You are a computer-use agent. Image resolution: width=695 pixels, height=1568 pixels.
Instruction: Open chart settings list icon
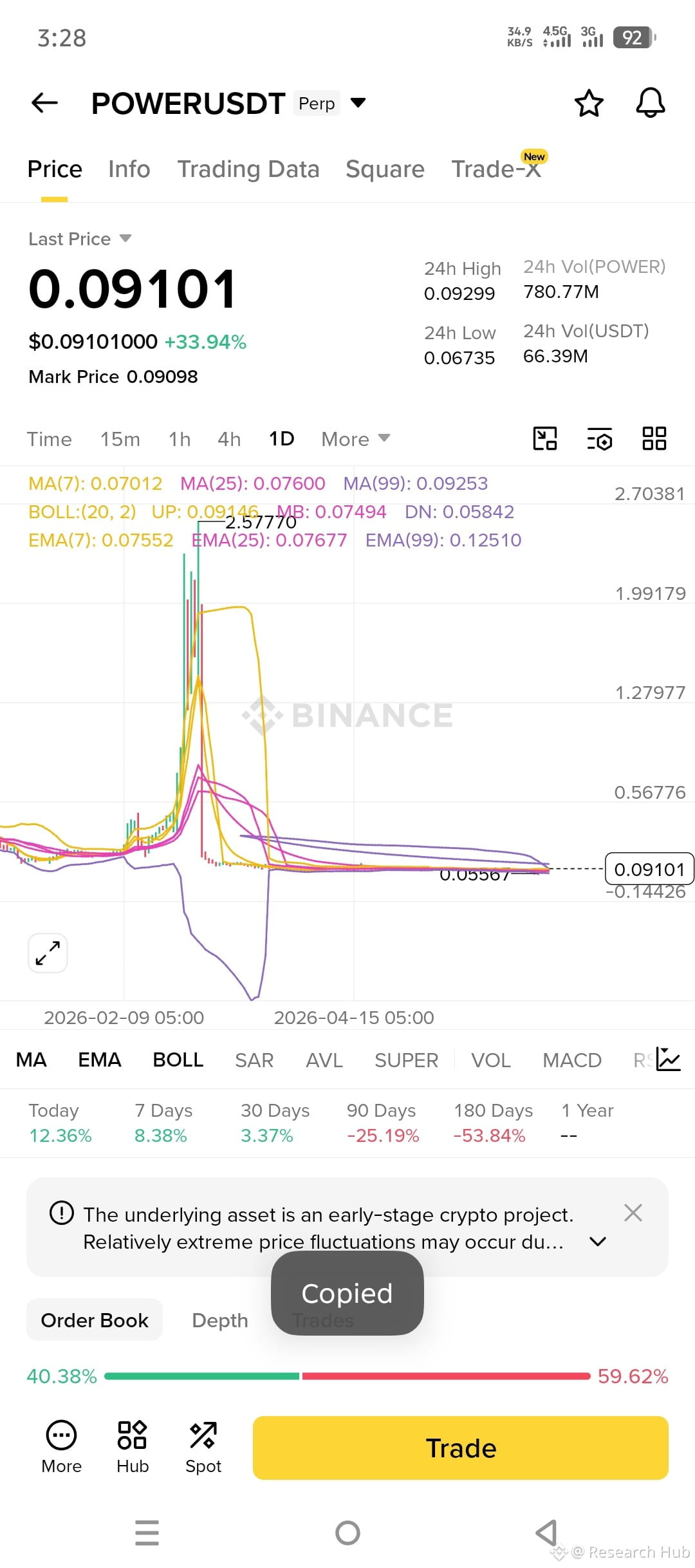(x=600, y=439)
